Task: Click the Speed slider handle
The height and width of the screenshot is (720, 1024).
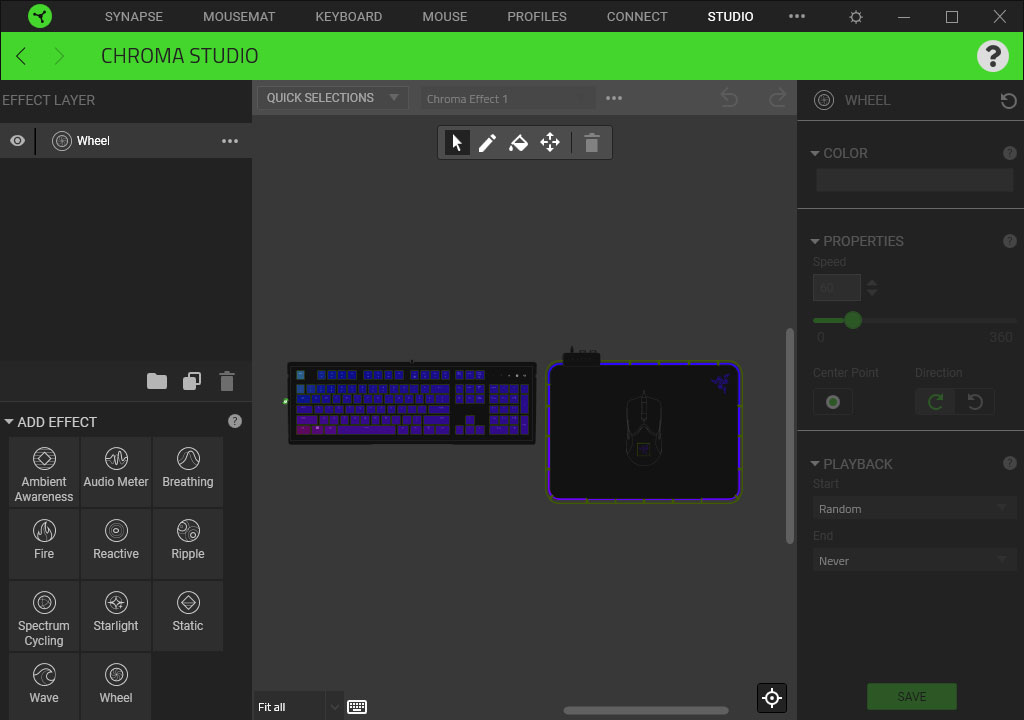Action: (853, 320)
